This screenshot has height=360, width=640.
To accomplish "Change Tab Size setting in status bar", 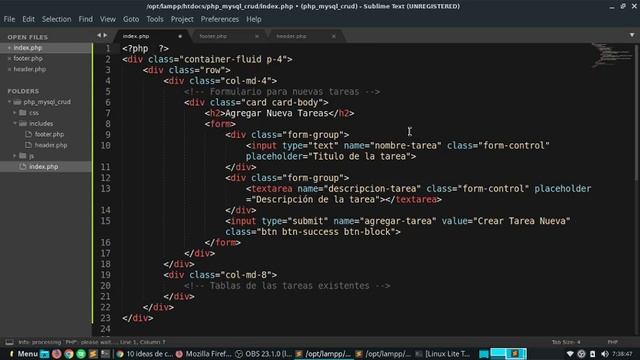I will [x=566, y=342].
